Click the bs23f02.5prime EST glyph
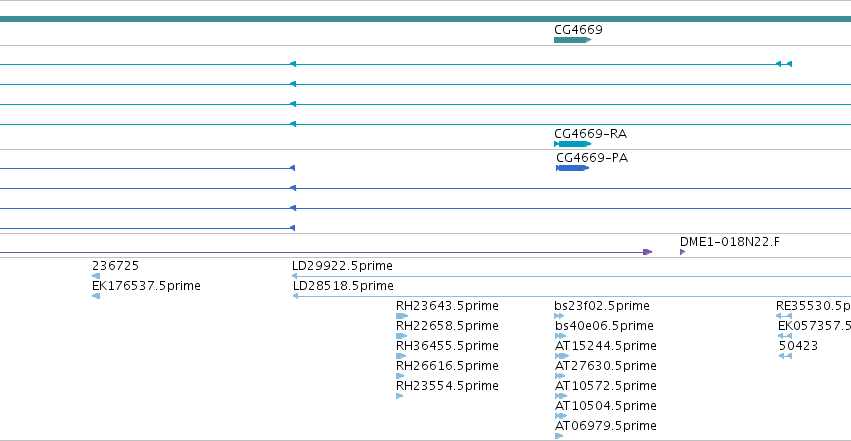 tap(559, 316)
